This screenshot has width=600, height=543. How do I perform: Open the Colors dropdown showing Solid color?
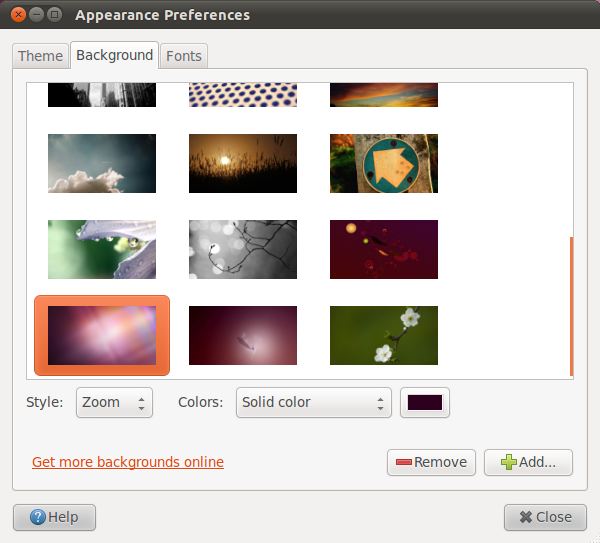pos(313,403)
